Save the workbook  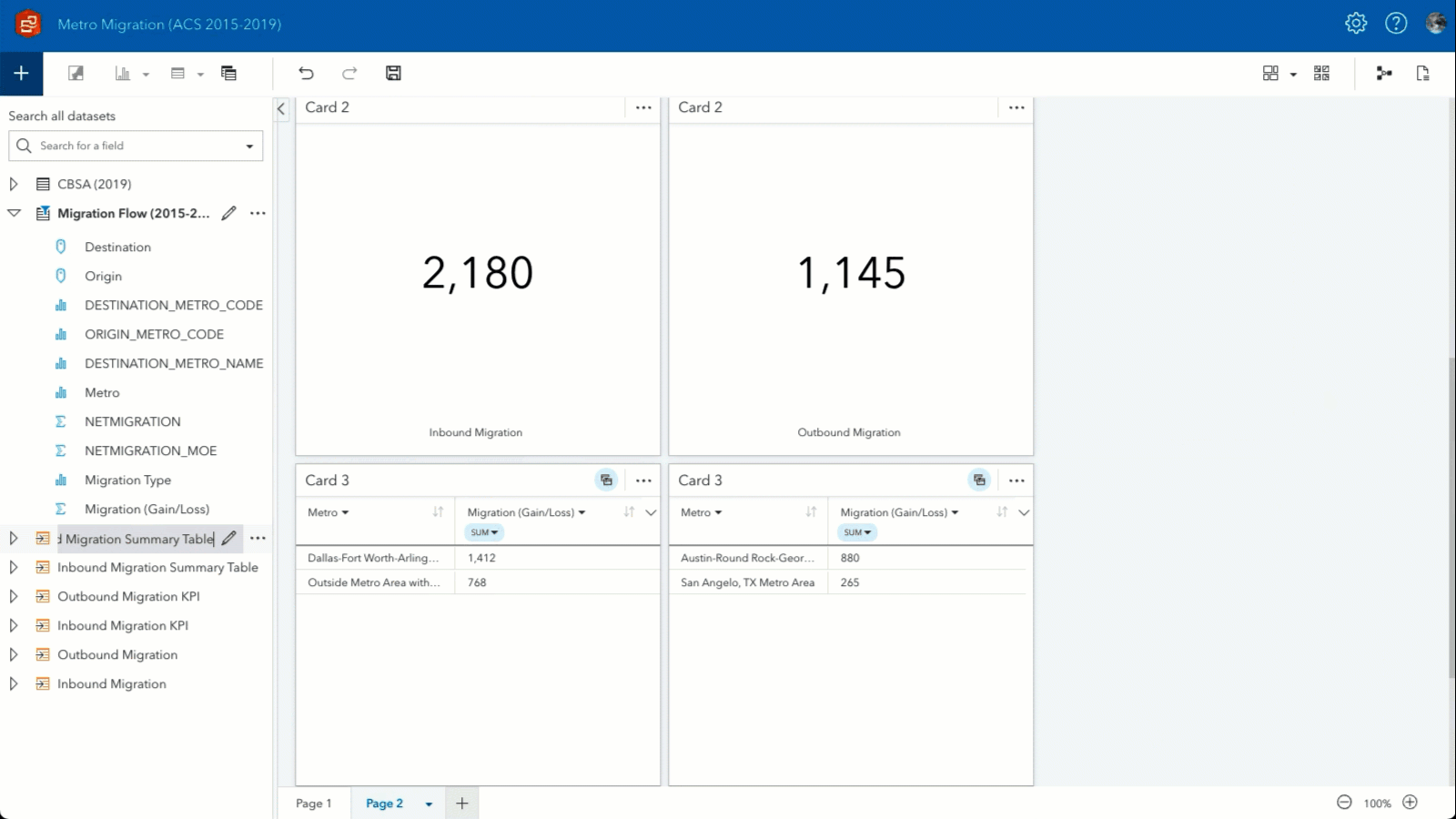point(393,74)
